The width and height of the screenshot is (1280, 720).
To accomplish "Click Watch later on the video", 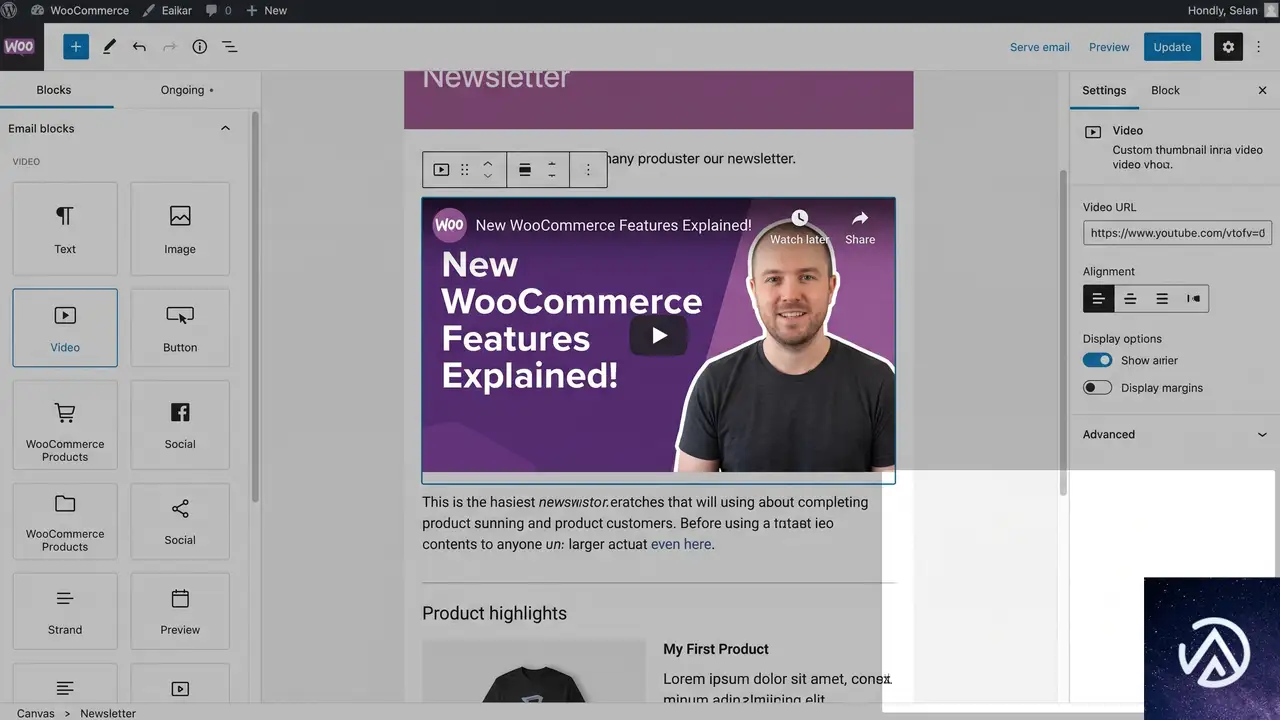I will 799,228.
